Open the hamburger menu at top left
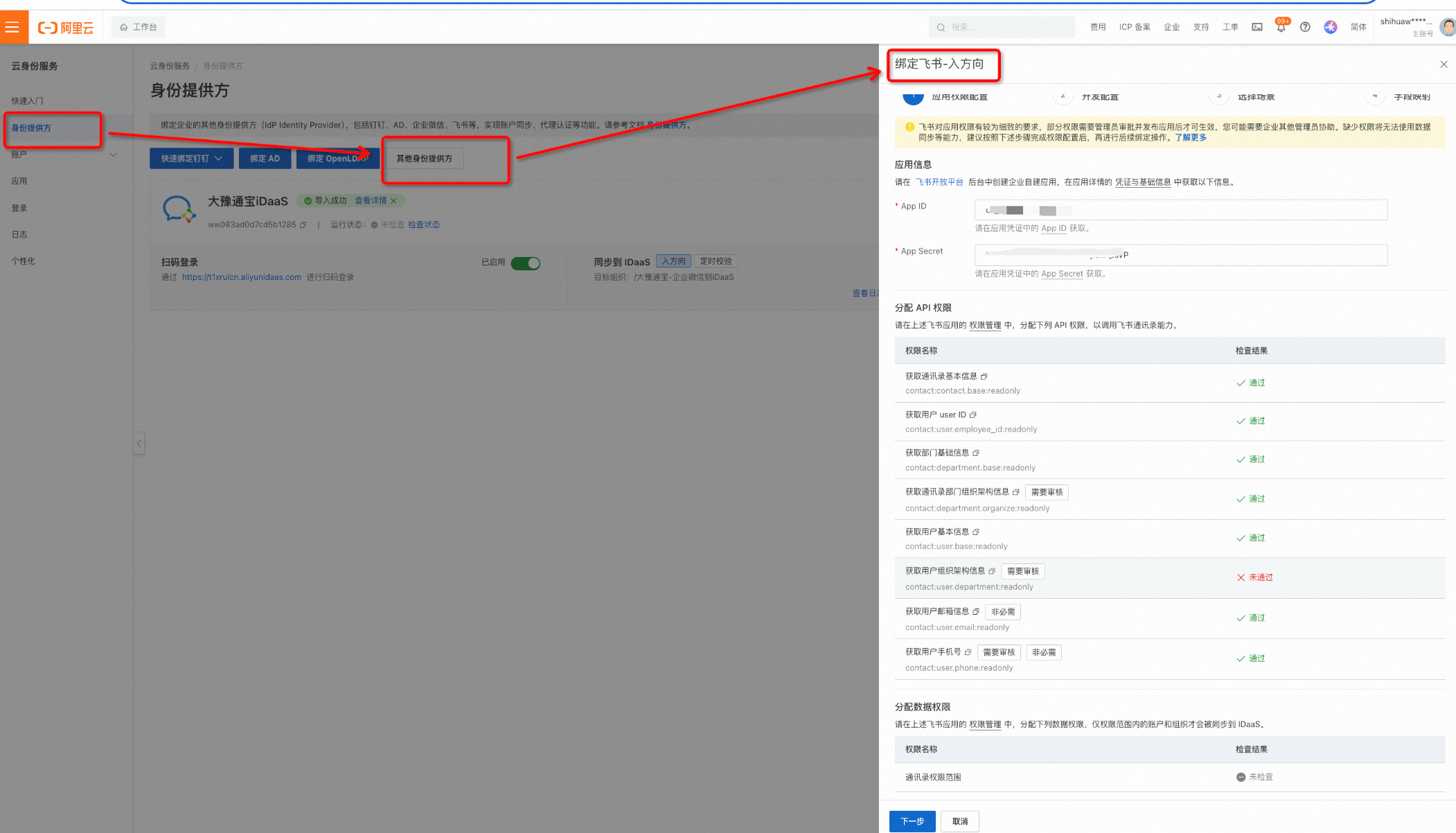Viewport: 1456px width, 833px height. (12, 27)
